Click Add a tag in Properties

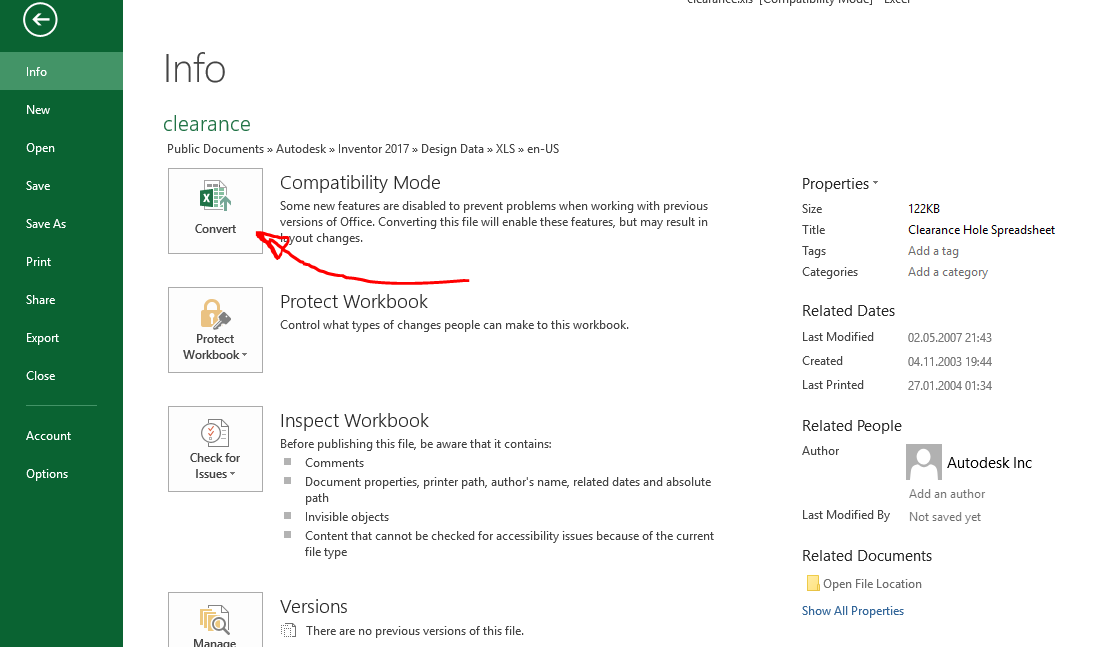tap(933, 250)
